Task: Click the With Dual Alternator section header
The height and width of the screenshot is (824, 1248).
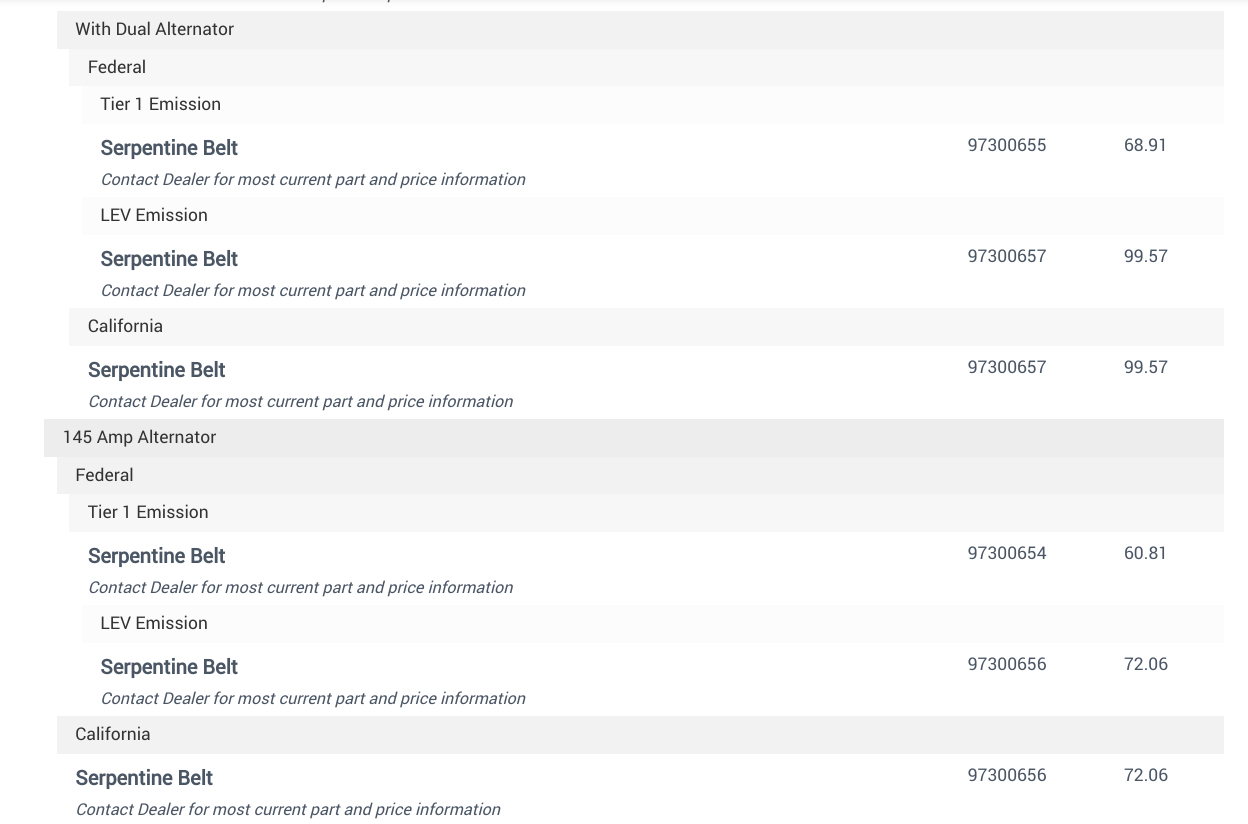Action: point(154,29)
